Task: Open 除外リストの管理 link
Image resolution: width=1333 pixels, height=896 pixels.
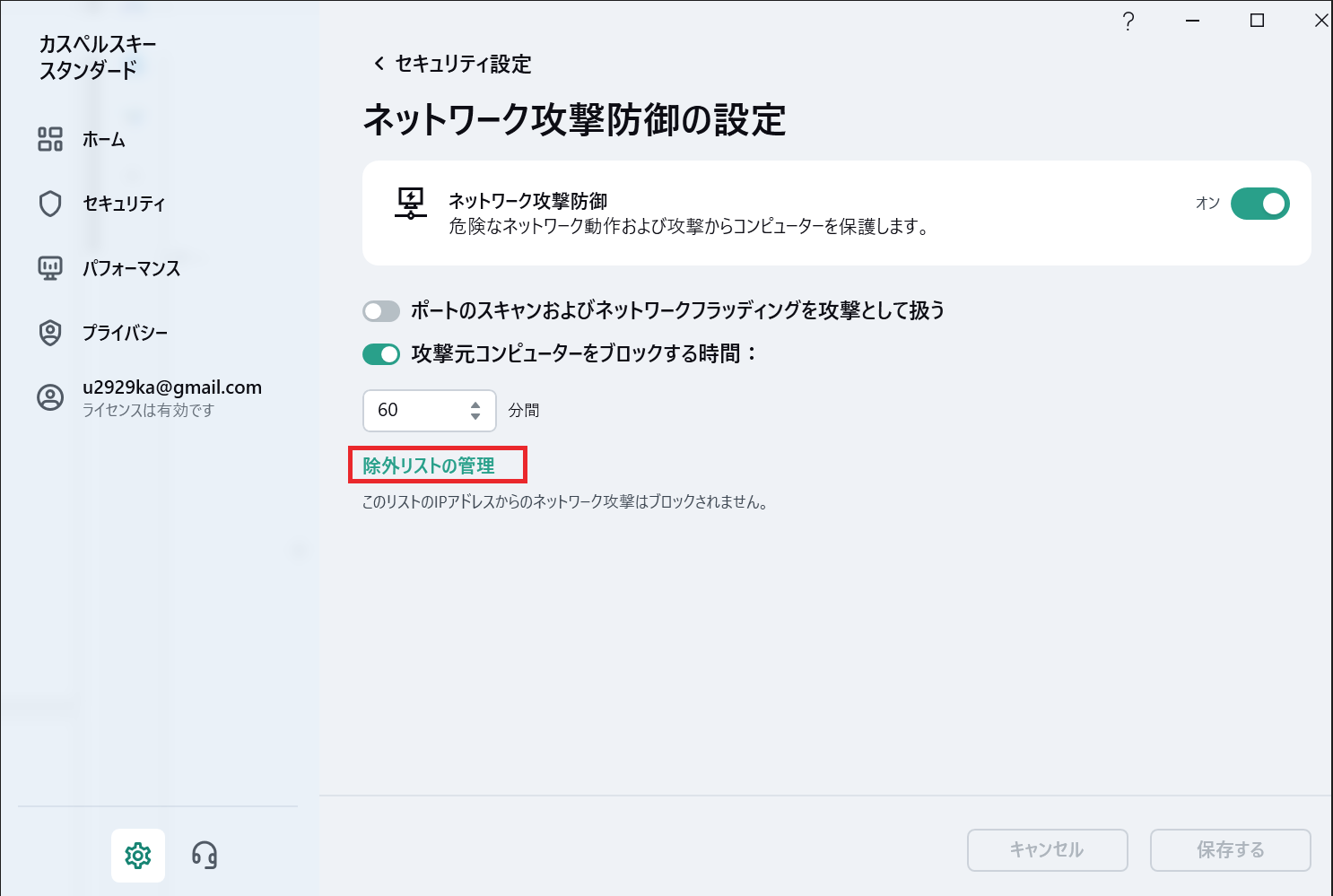Action: pos(429,465)
